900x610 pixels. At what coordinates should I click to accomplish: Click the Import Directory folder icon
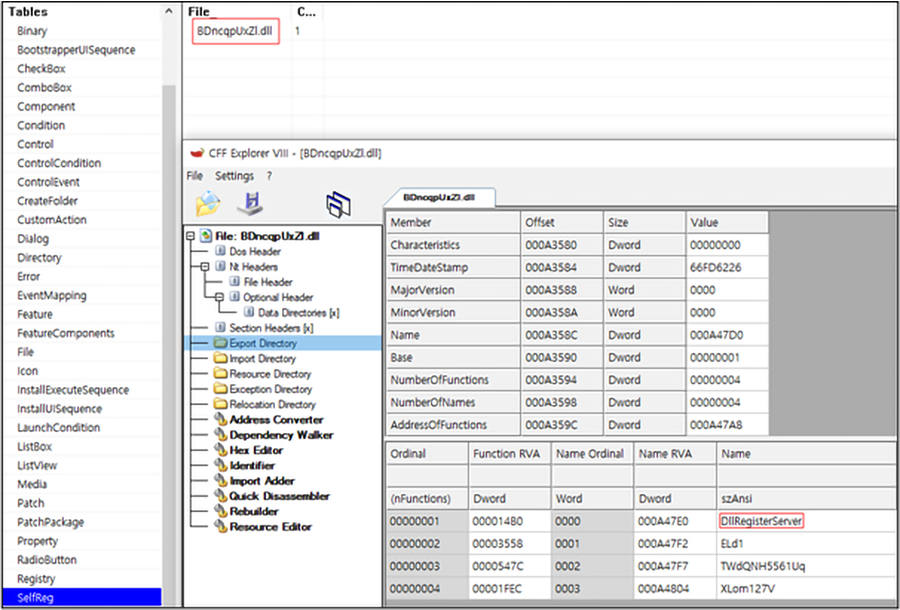click(220, 359)
